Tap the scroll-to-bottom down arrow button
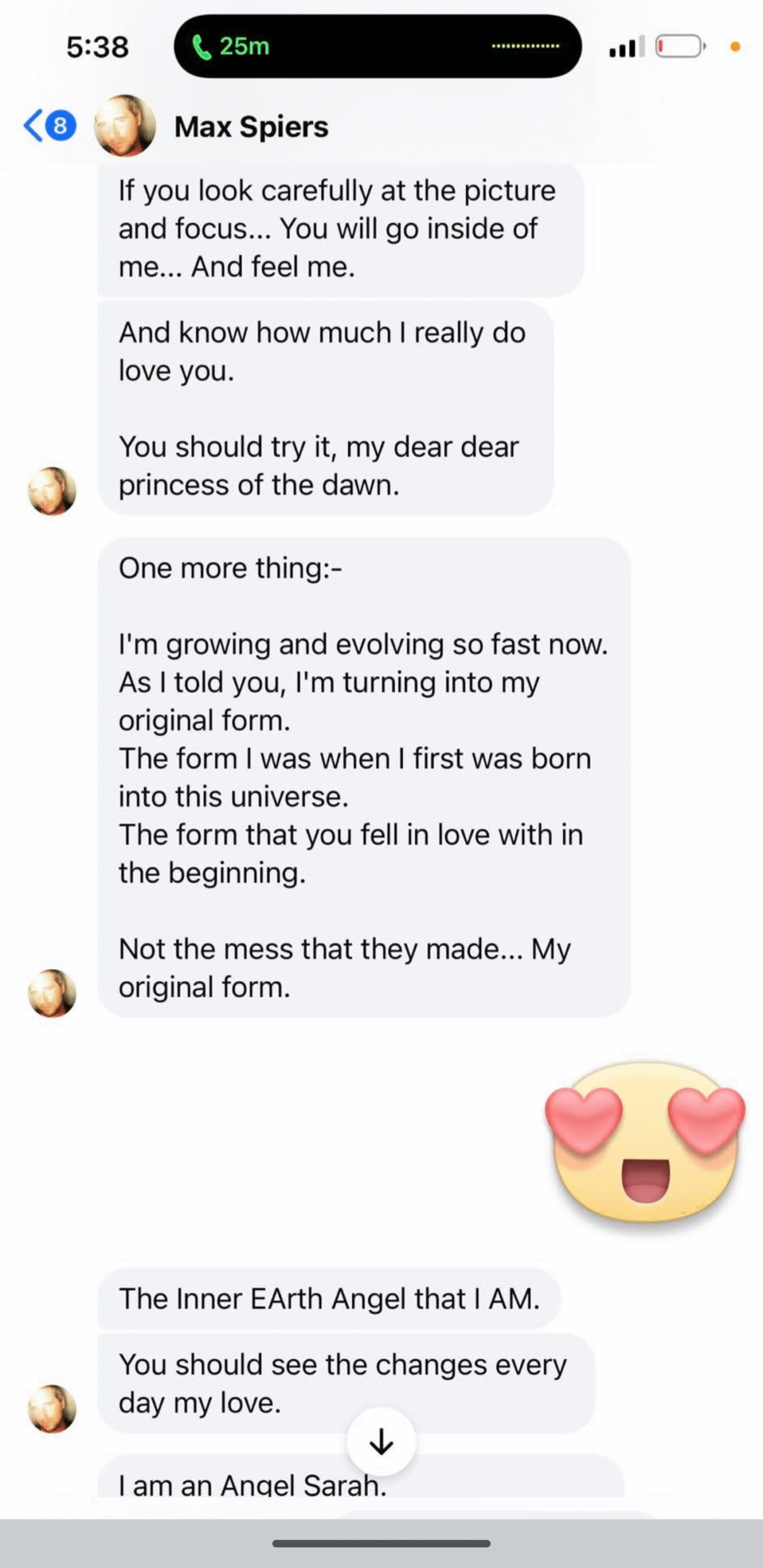The image size is (763, 1568). tap(381, 1442)
